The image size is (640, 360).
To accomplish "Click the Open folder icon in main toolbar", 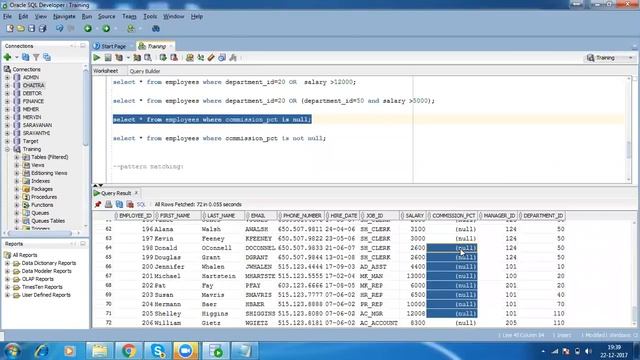I will pos(20,29).
